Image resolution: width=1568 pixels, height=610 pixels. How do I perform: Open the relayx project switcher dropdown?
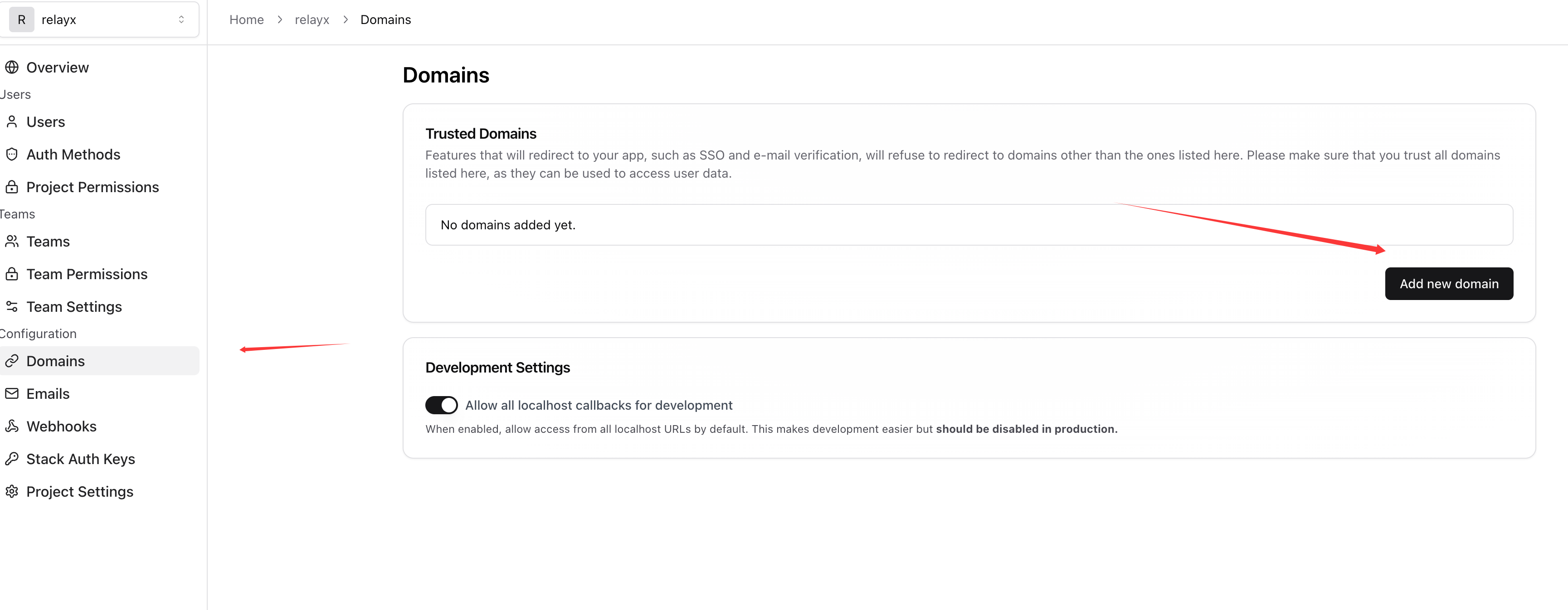(100, 19)
